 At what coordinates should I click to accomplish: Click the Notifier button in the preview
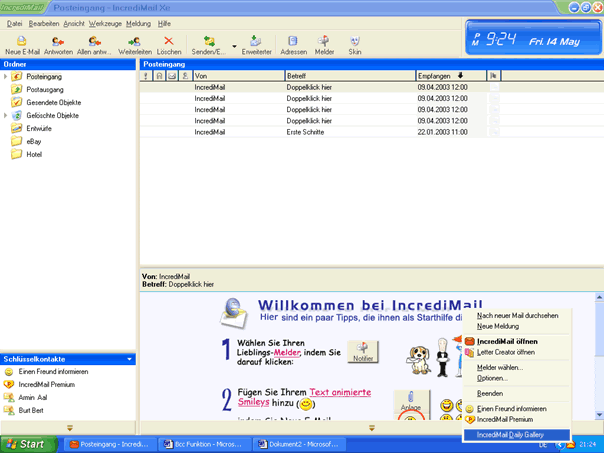point(362,352)
